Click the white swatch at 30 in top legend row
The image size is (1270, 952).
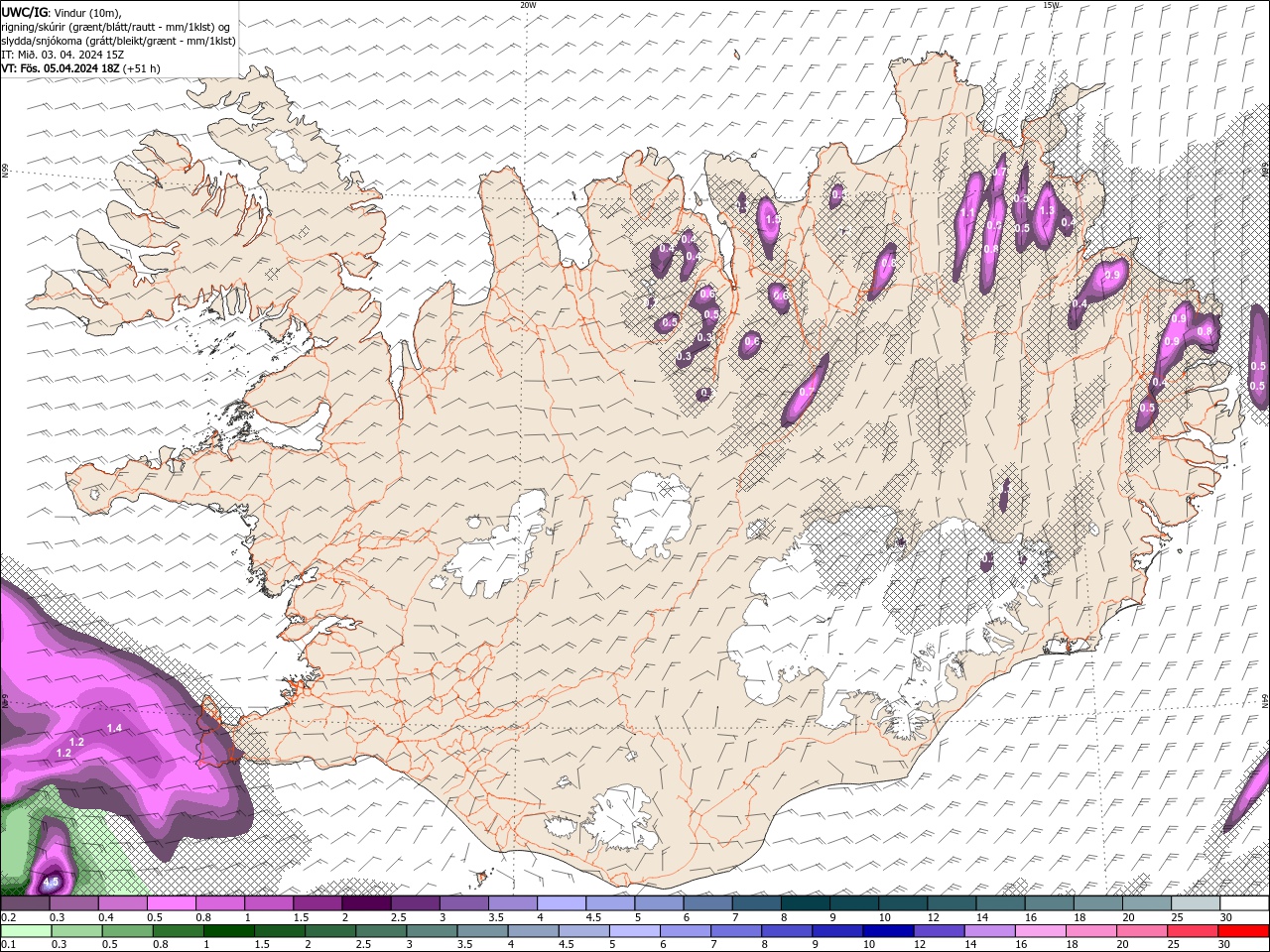click(x=1244, y=903)
